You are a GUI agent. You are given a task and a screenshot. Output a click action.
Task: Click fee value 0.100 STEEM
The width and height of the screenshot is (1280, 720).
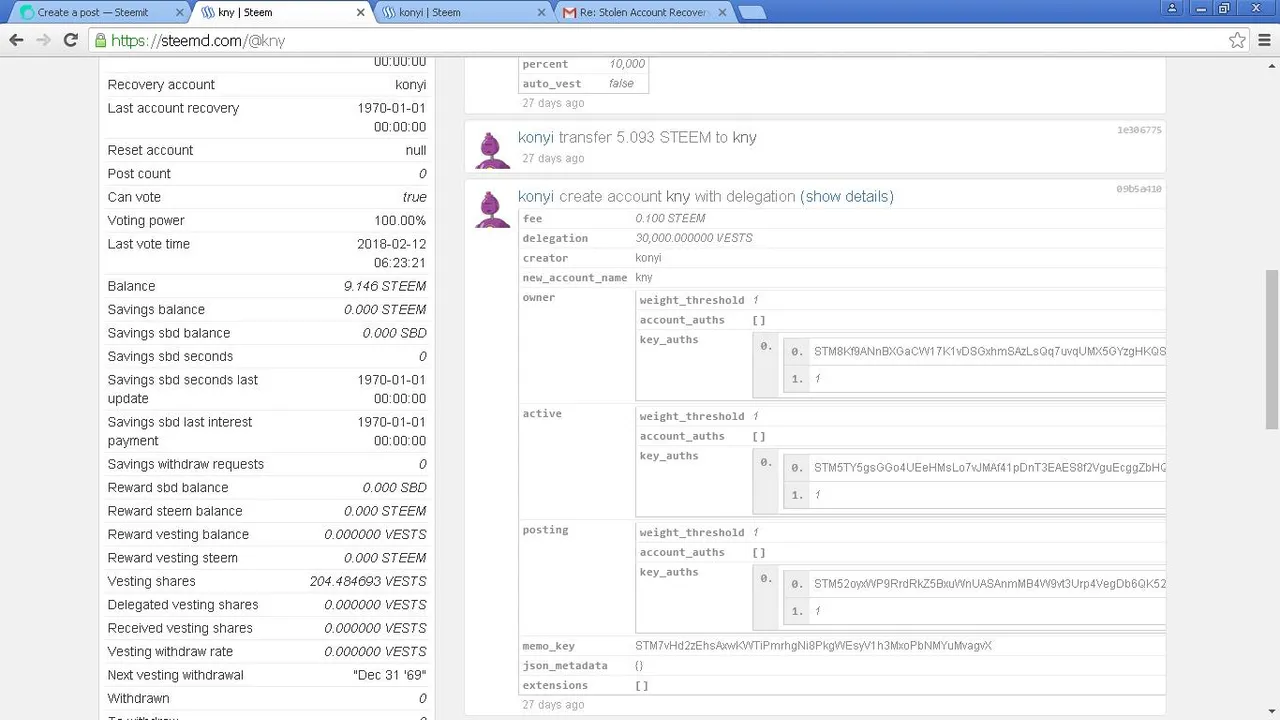click(x=670, y=218)
